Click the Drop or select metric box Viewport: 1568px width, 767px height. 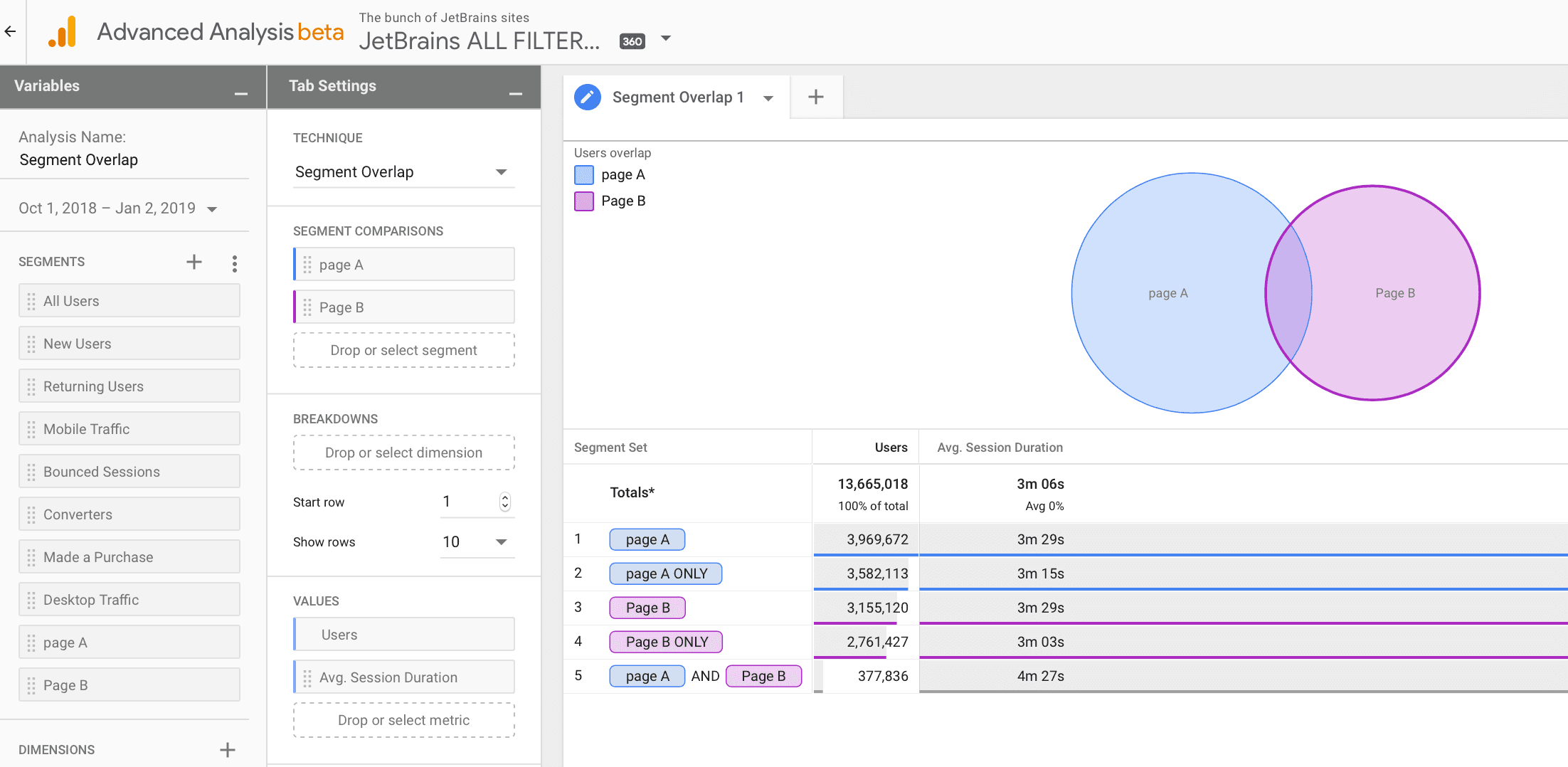404,720
